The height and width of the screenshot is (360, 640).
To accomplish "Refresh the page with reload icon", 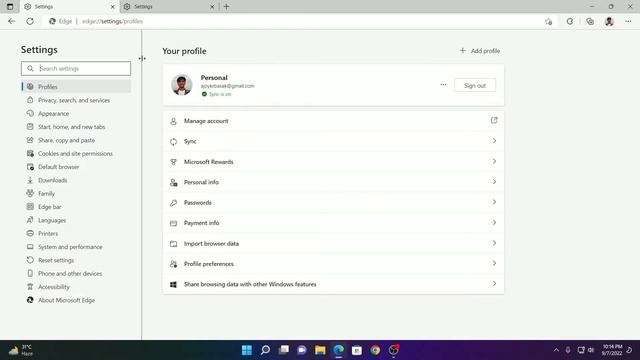I will click(30, 21).
